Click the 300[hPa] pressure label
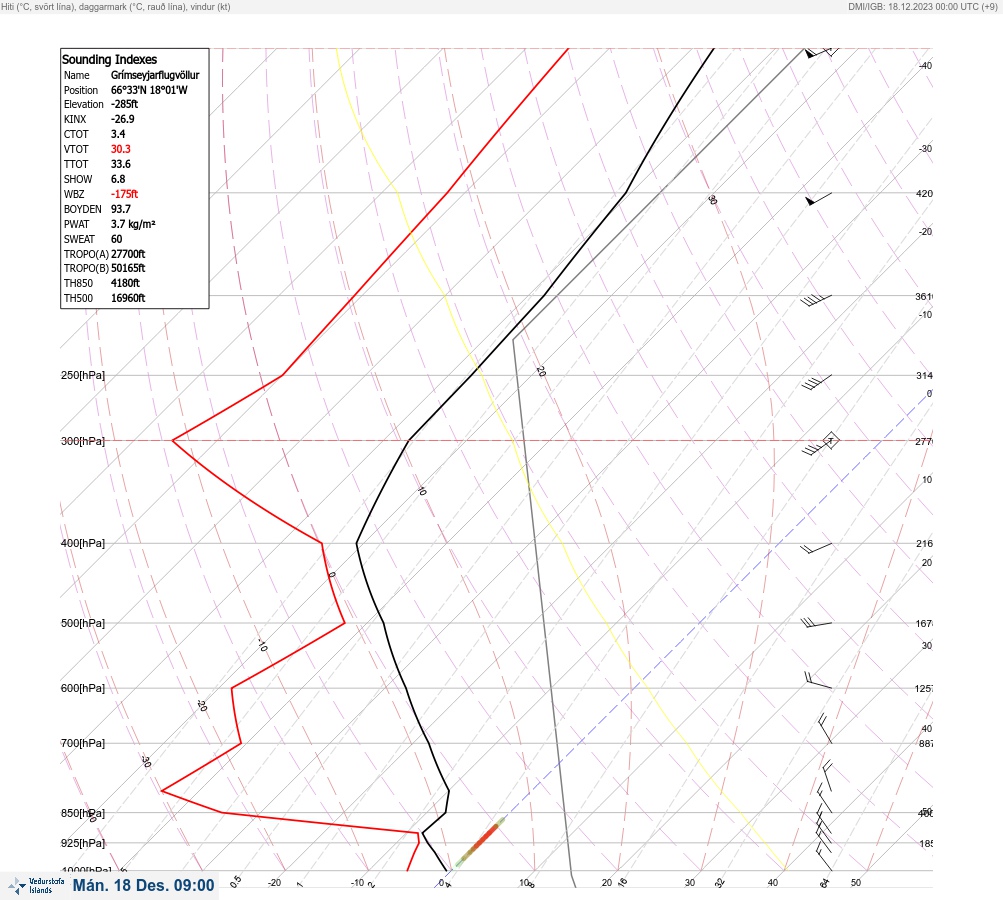The width and height of the screenshot is (1003, 900). [x=83, y=441]
